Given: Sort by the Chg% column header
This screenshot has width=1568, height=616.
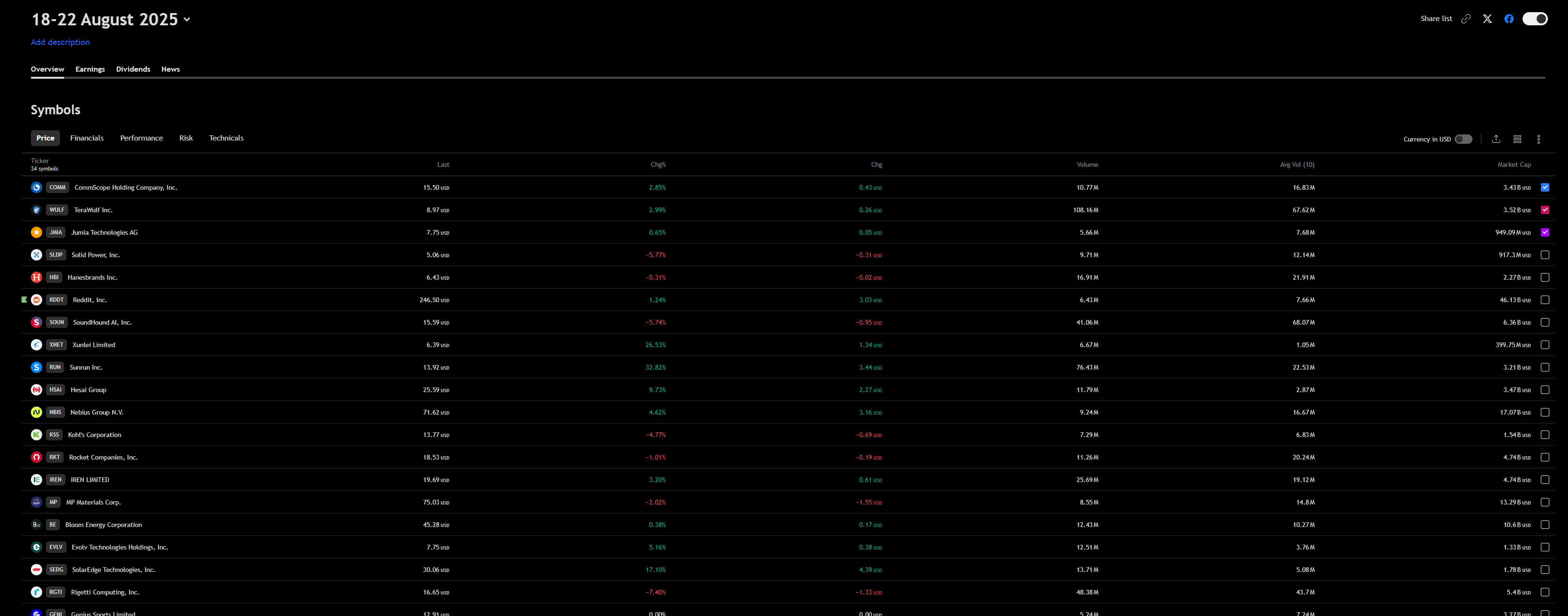Looking at the screenshot, I should click(658, 164).
